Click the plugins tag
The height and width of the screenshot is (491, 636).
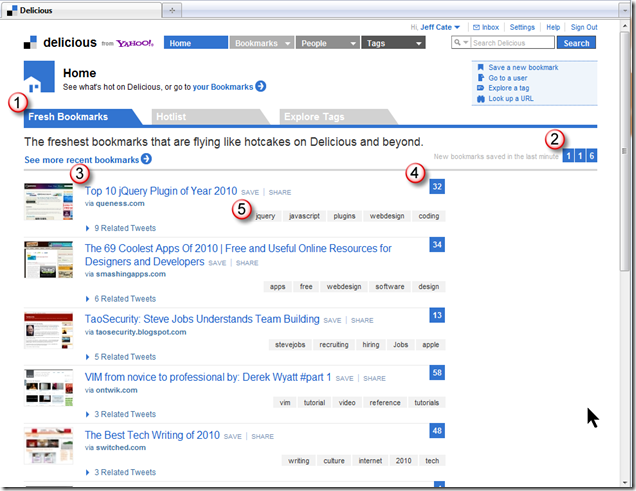344,216
